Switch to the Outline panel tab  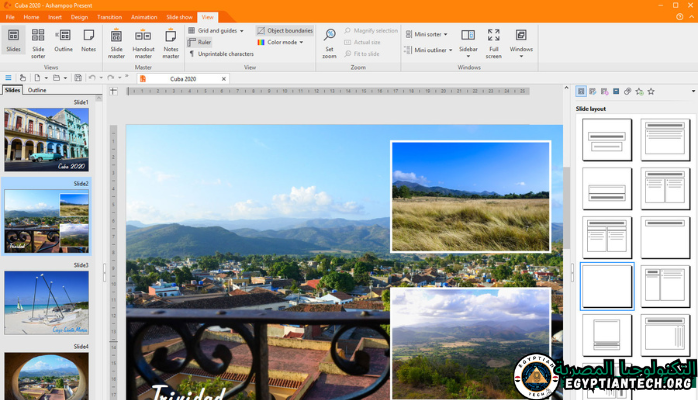pos(36,90)
